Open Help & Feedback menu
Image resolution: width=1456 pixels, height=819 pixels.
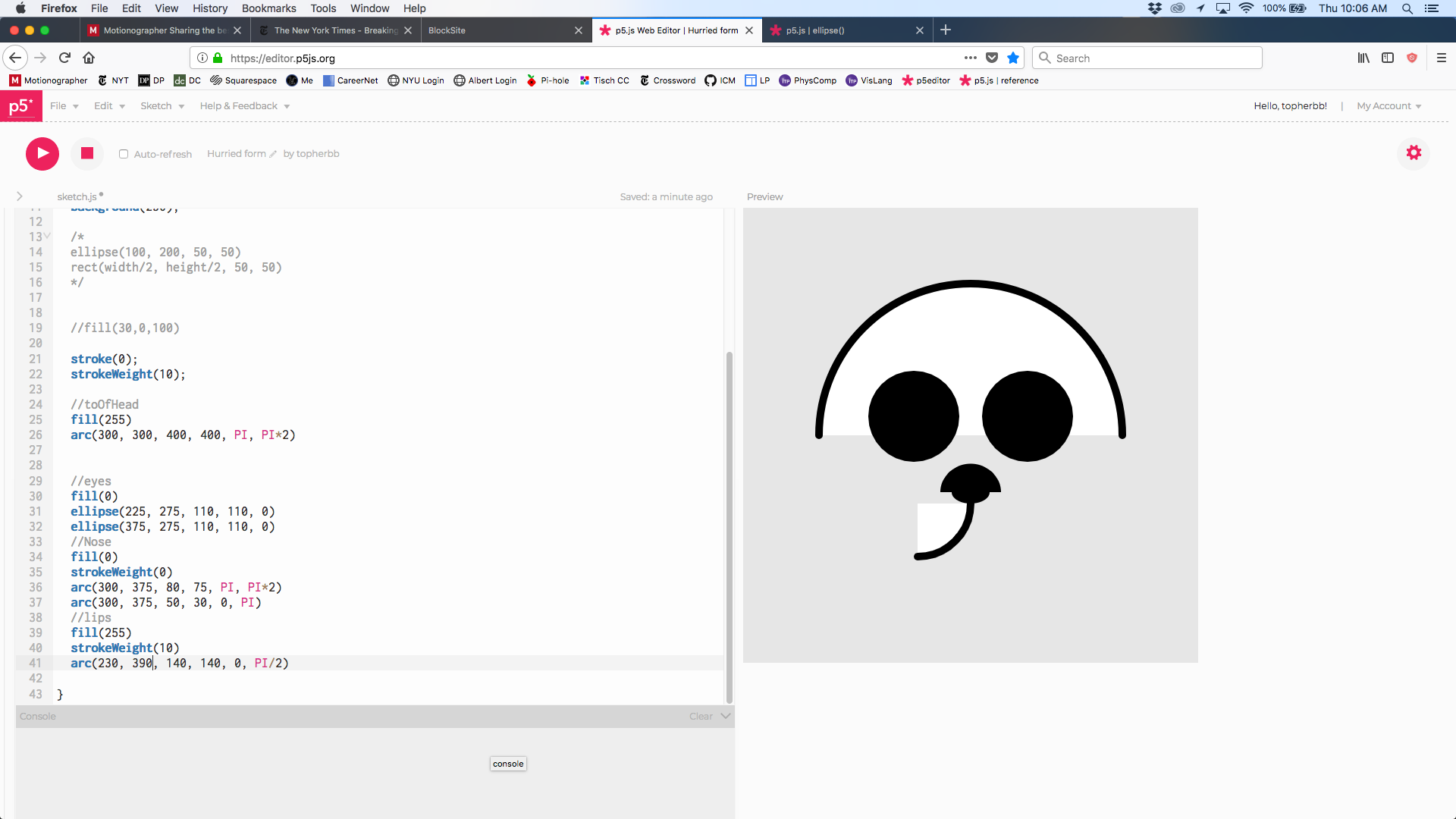tap(245, 106)
